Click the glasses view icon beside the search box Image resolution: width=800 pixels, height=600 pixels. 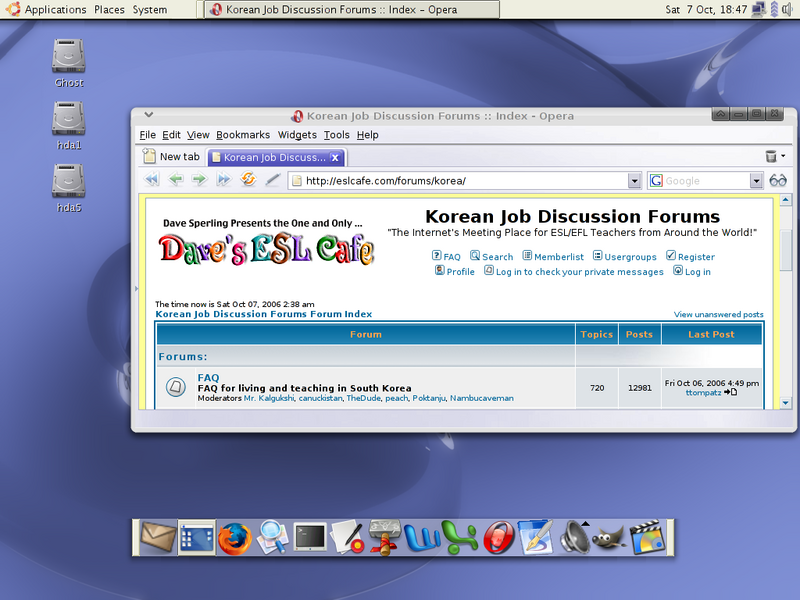click(778, 180)
